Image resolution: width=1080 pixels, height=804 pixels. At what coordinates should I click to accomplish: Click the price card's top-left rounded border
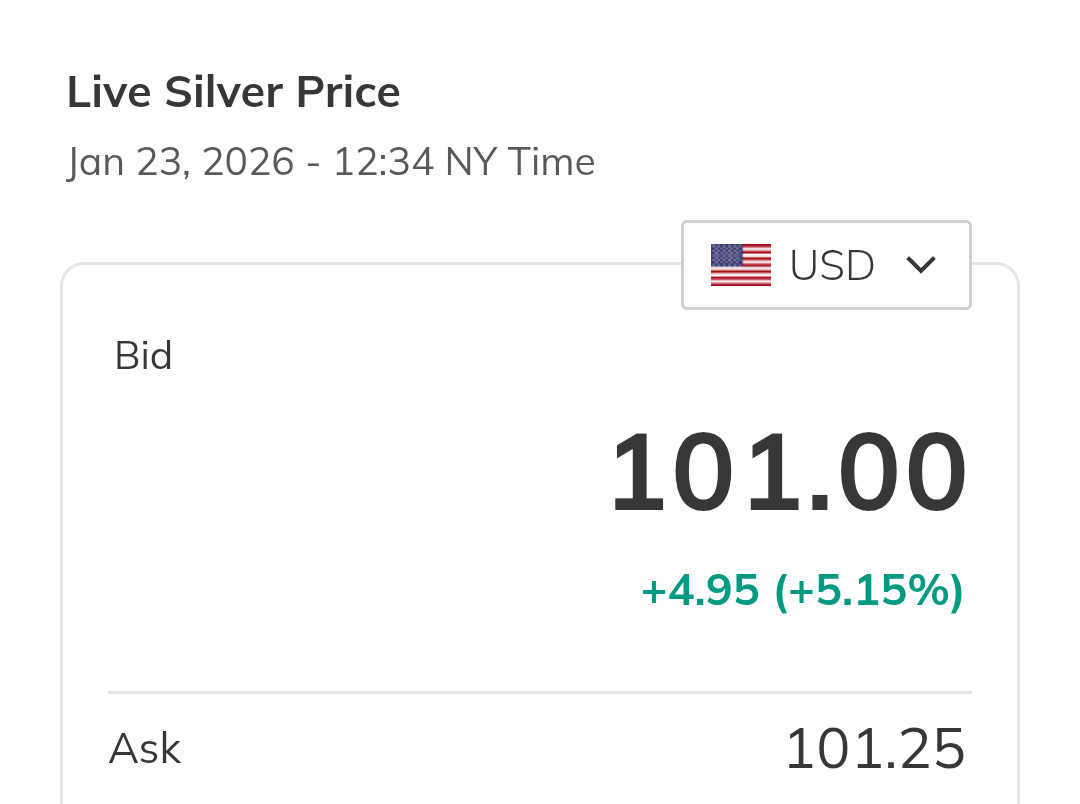68,271
